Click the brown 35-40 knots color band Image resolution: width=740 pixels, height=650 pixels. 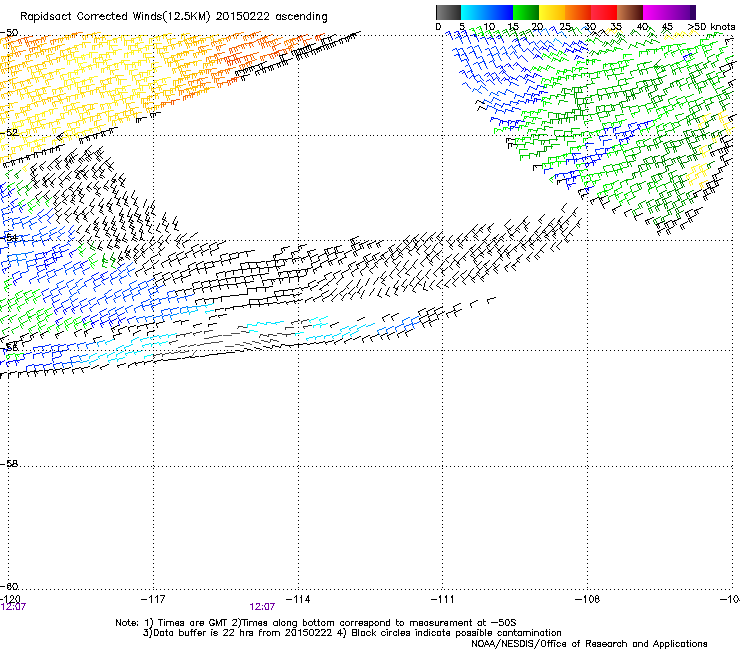[630, 12]
